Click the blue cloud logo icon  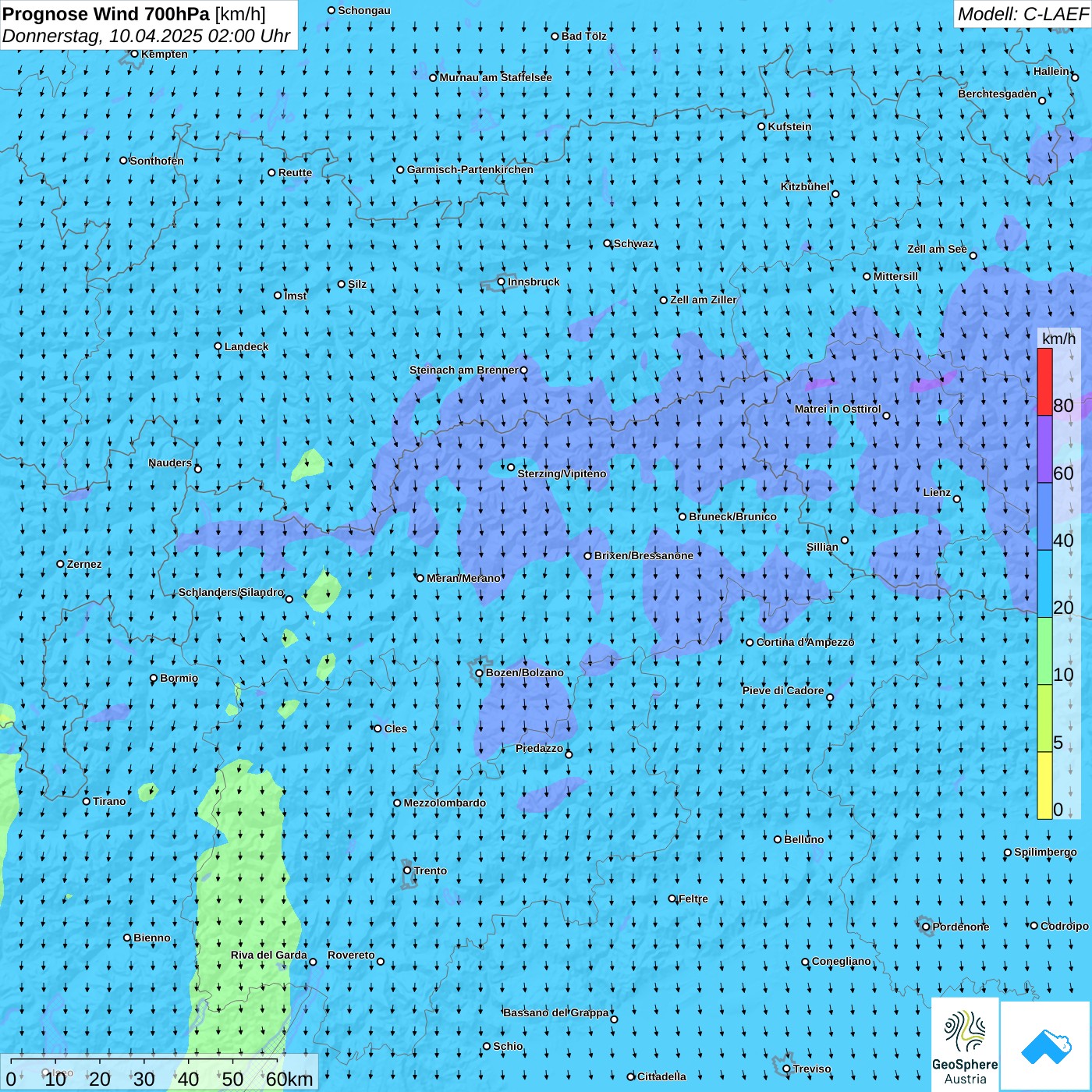[1046, 1047]
